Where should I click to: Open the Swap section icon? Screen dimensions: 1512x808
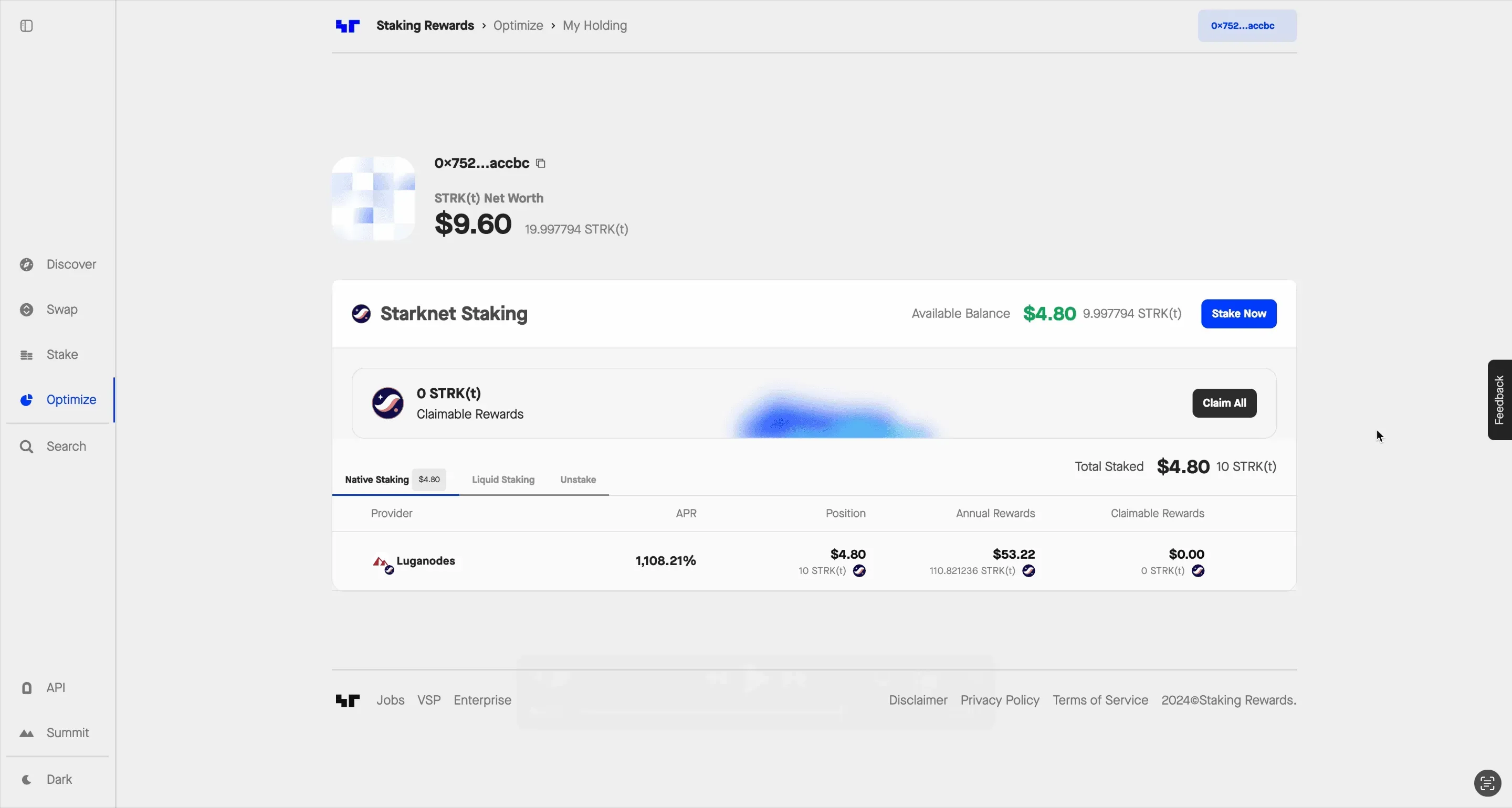pyautogui.click(x=26, y=310)
